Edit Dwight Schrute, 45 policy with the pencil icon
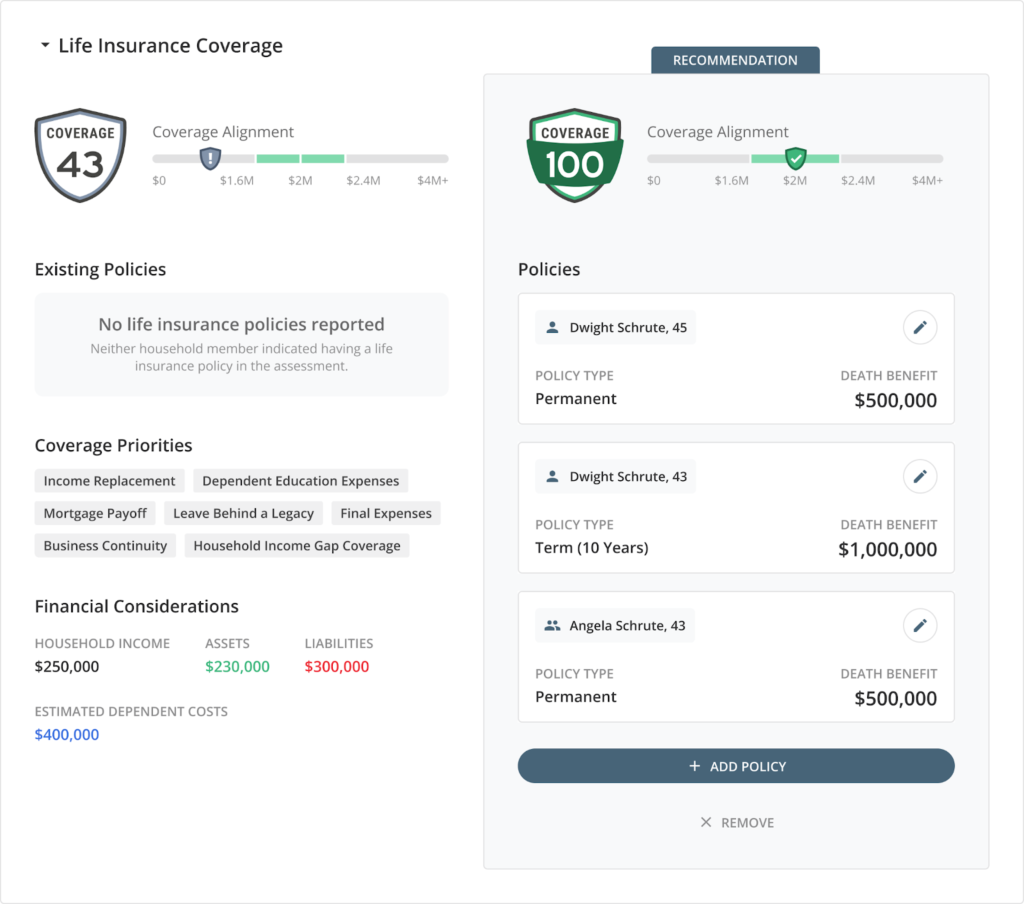The image size is (1024, 904). (920, 327)
